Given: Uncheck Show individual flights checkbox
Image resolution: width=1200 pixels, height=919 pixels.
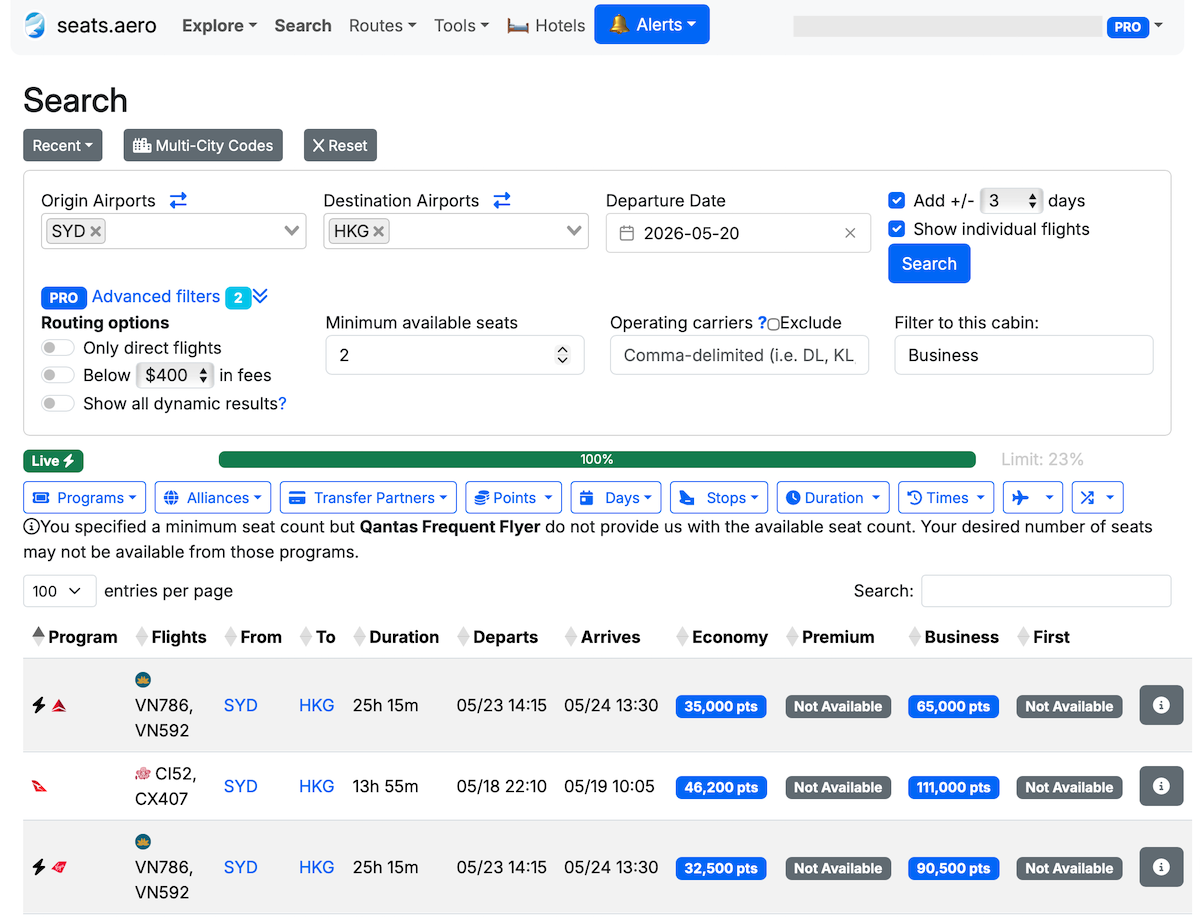Looking at the screenshot, I should [x=897, y=229].
